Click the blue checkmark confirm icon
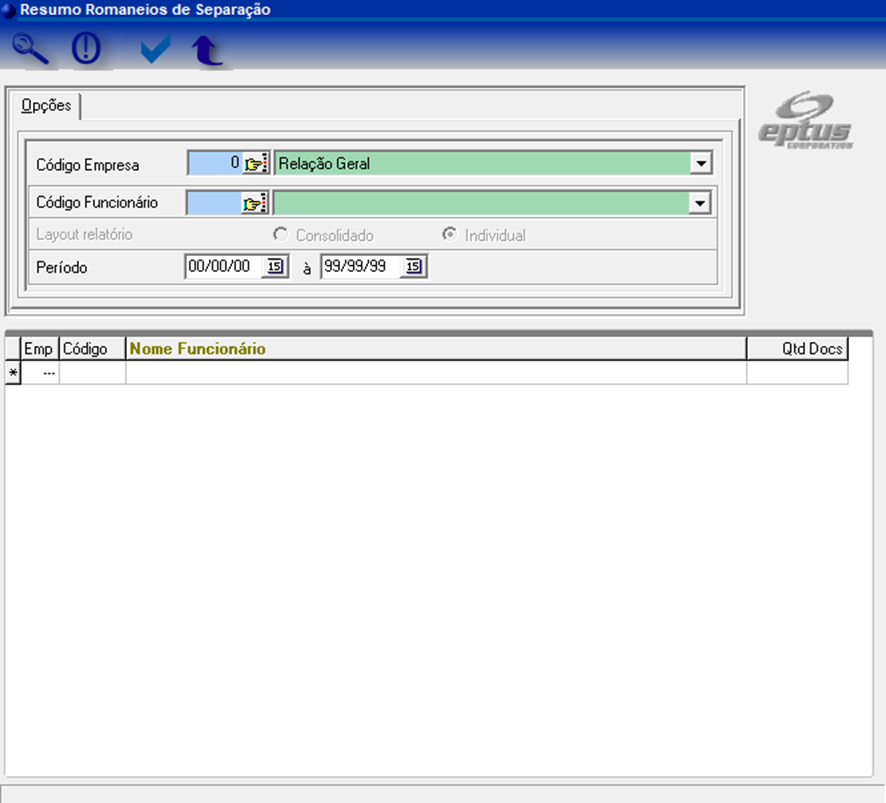The height and width of the screenshot is (803, 886). (x=155, y=49)
